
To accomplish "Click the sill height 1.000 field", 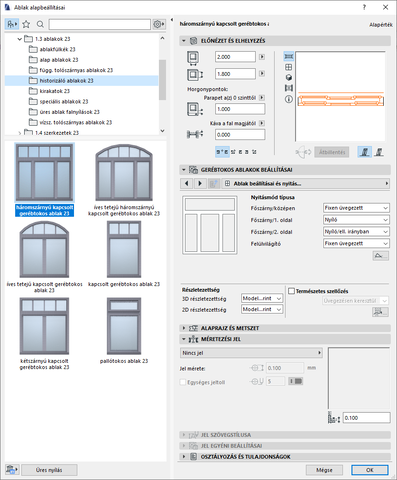I will [240, 109].
